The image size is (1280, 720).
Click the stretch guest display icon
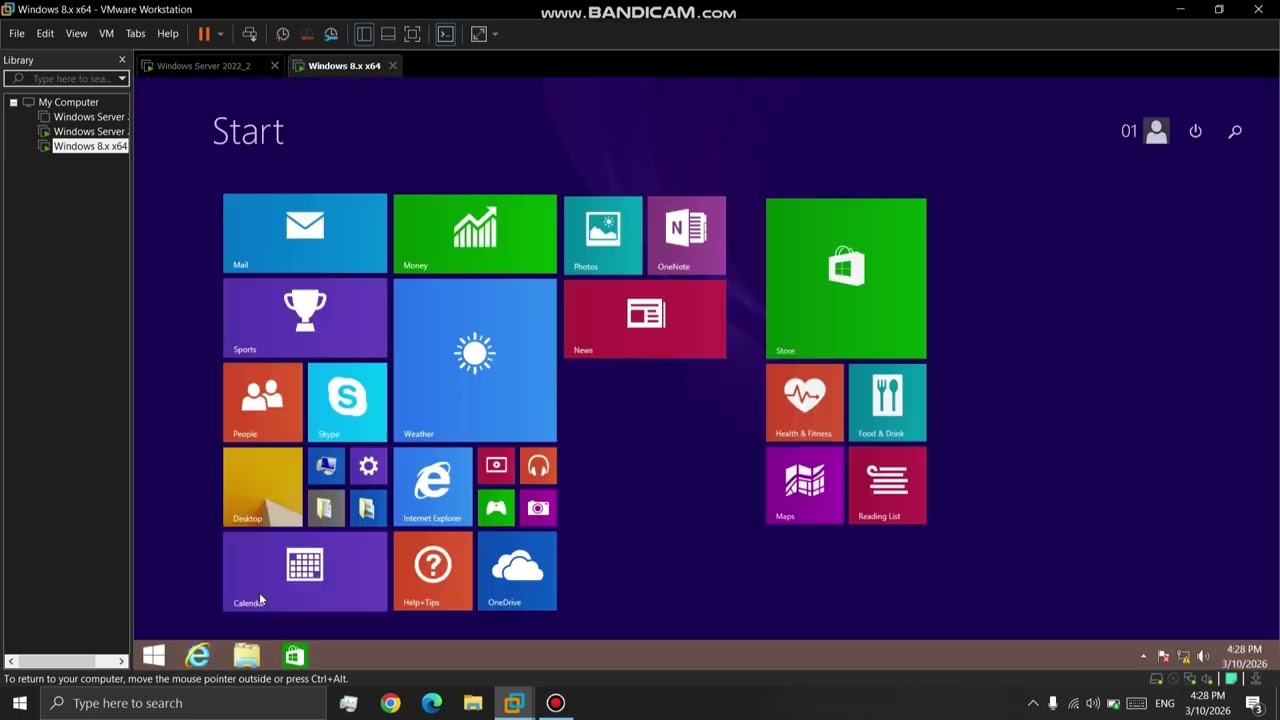(x=479, y=34)
